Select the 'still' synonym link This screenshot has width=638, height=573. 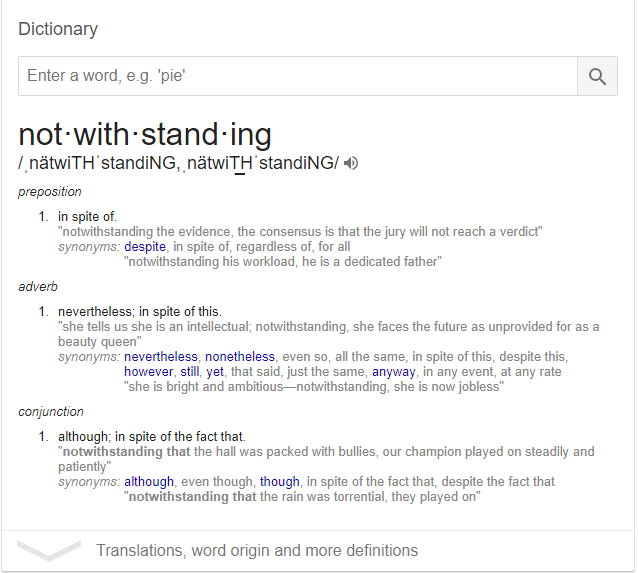click(190, 372)
